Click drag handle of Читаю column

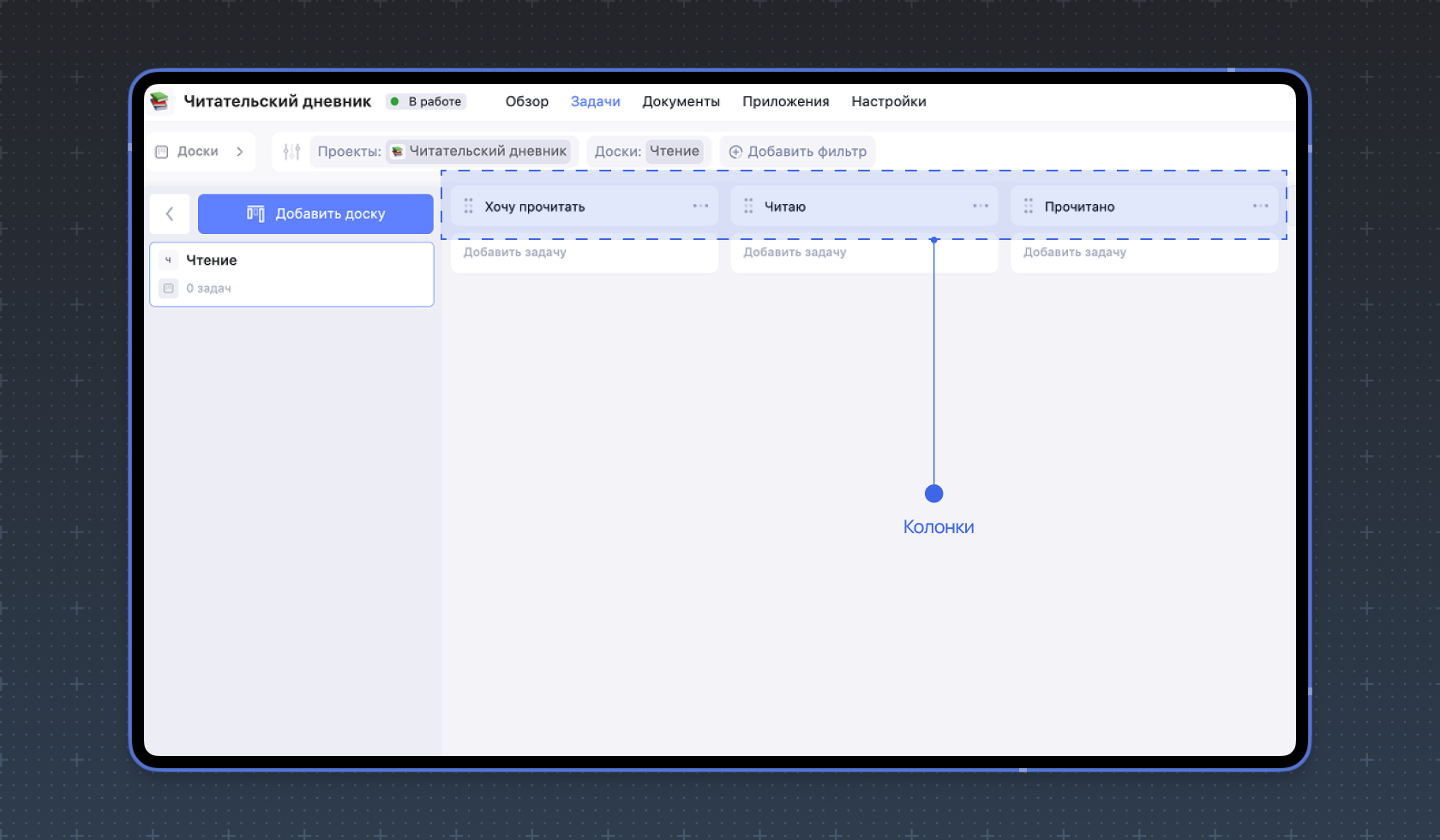coord(748,206)
